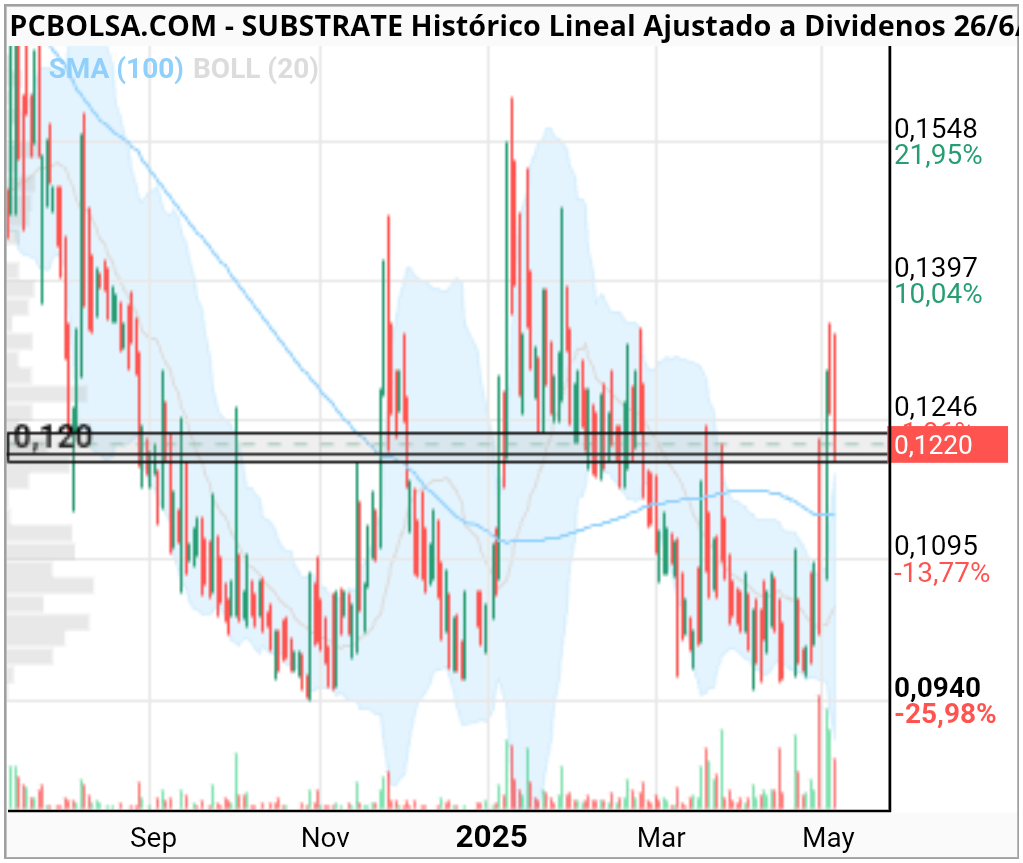Click the 0,120 support level label

(53, 437)
